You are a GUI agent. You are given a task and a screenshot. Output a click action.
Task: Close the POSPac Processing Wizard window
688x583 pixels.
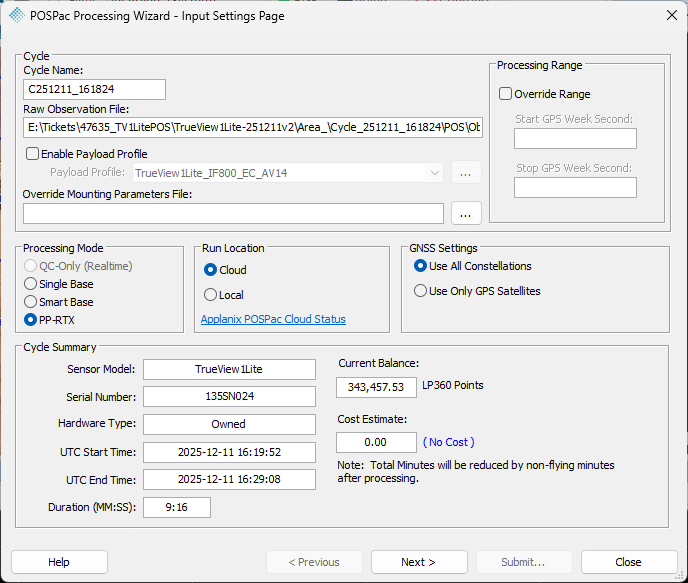pos(671,15)
